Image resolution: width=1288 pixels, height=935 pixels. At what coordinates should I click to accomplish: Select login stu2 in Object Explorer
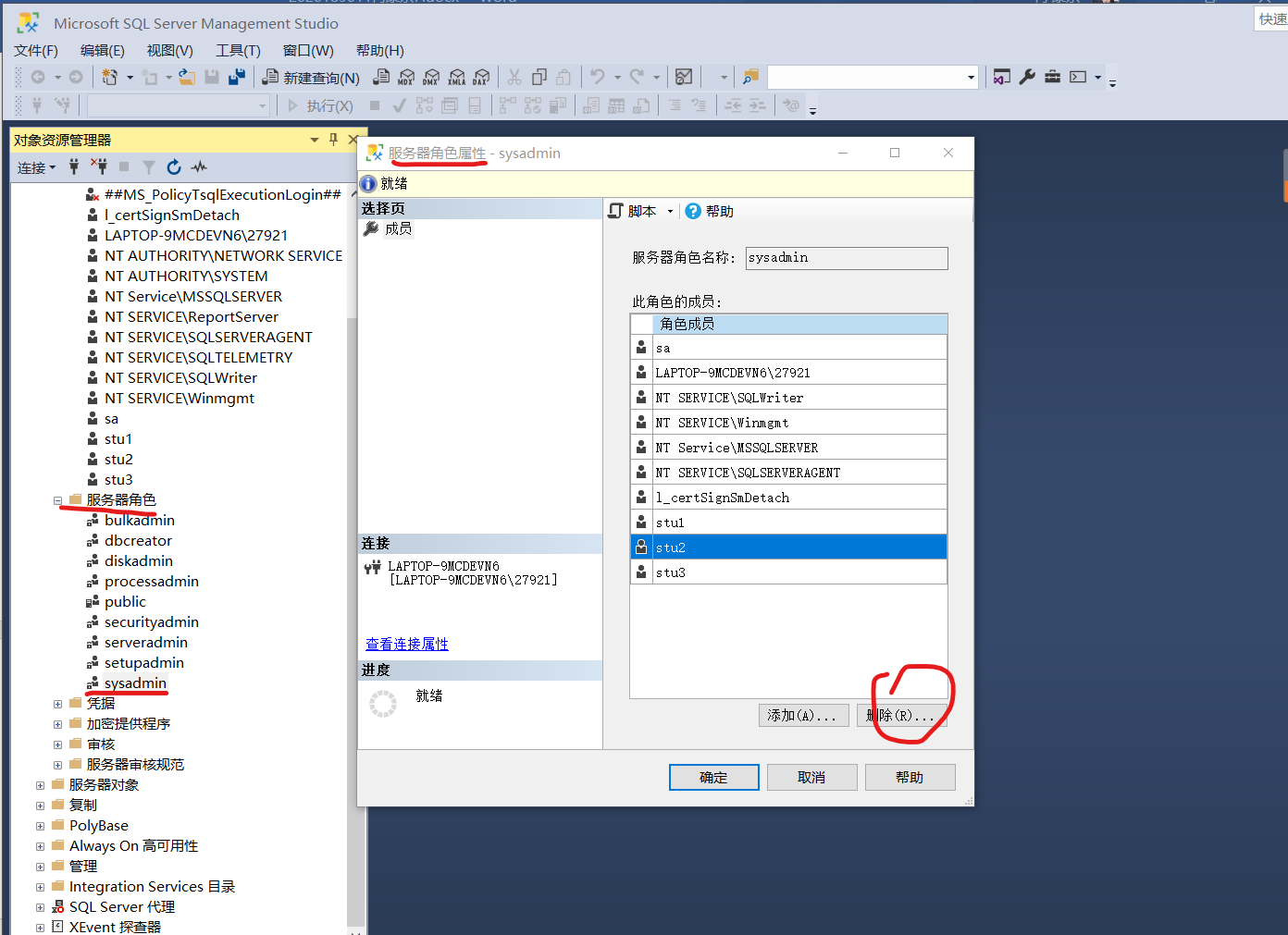click(118, 460)
